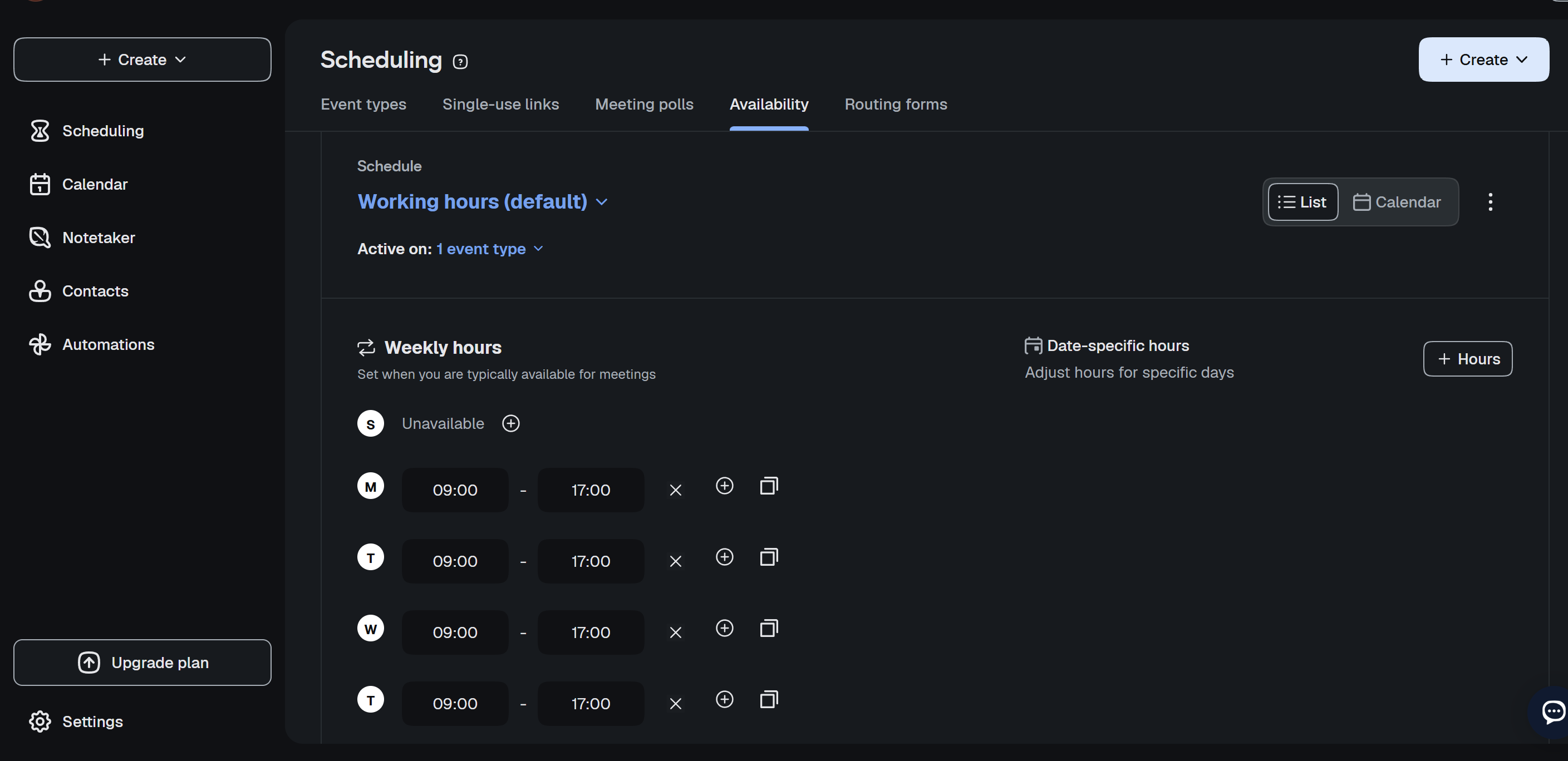Viewport: 1568px width, 761px height.
Task: Open Monday end time 17:00 picker
Action: [x=591, y=490]
